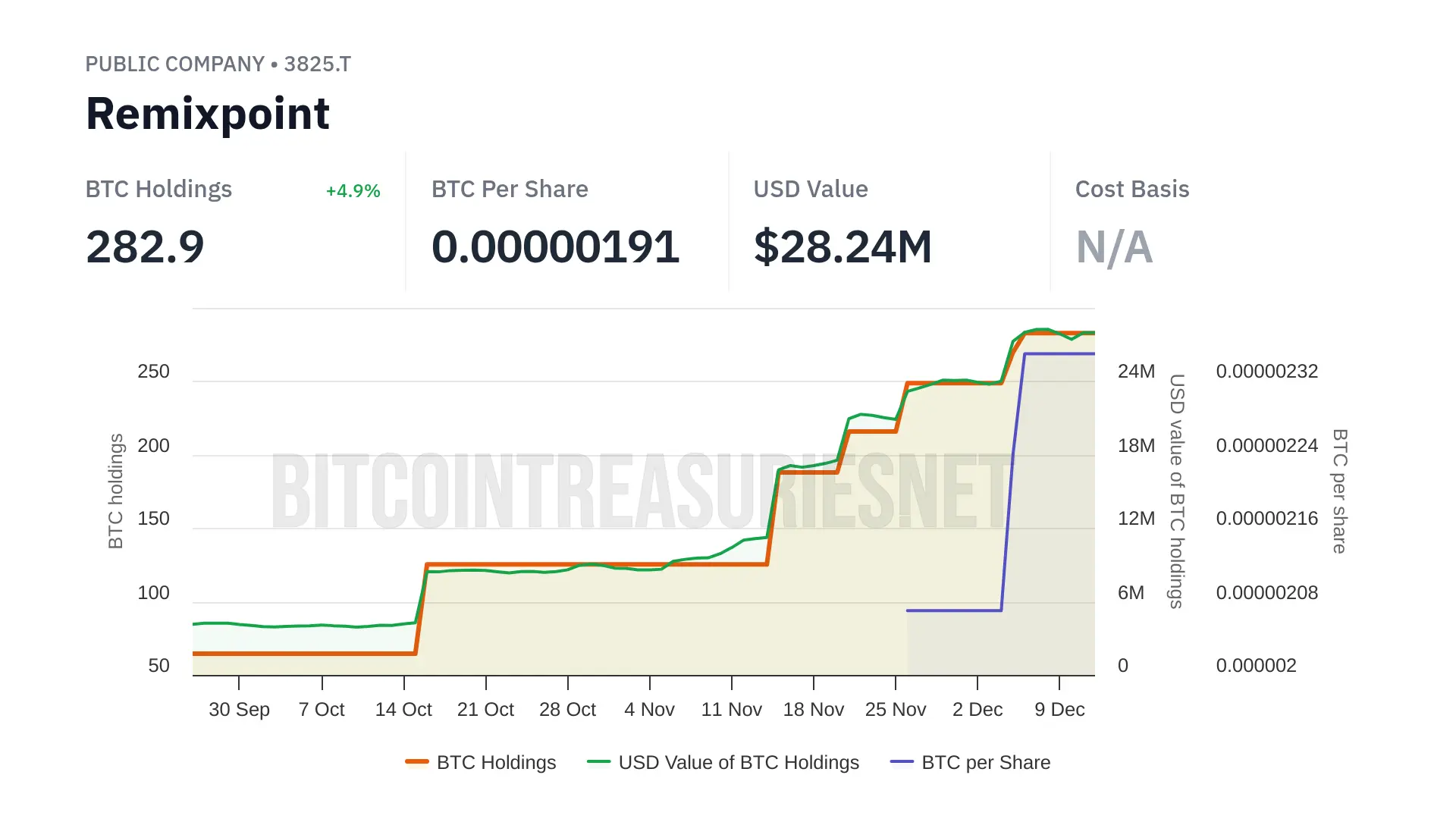Screen dimensions: 1456x819
Task: Toggle the BTC Holdings legend label
Action: (496, 762)
